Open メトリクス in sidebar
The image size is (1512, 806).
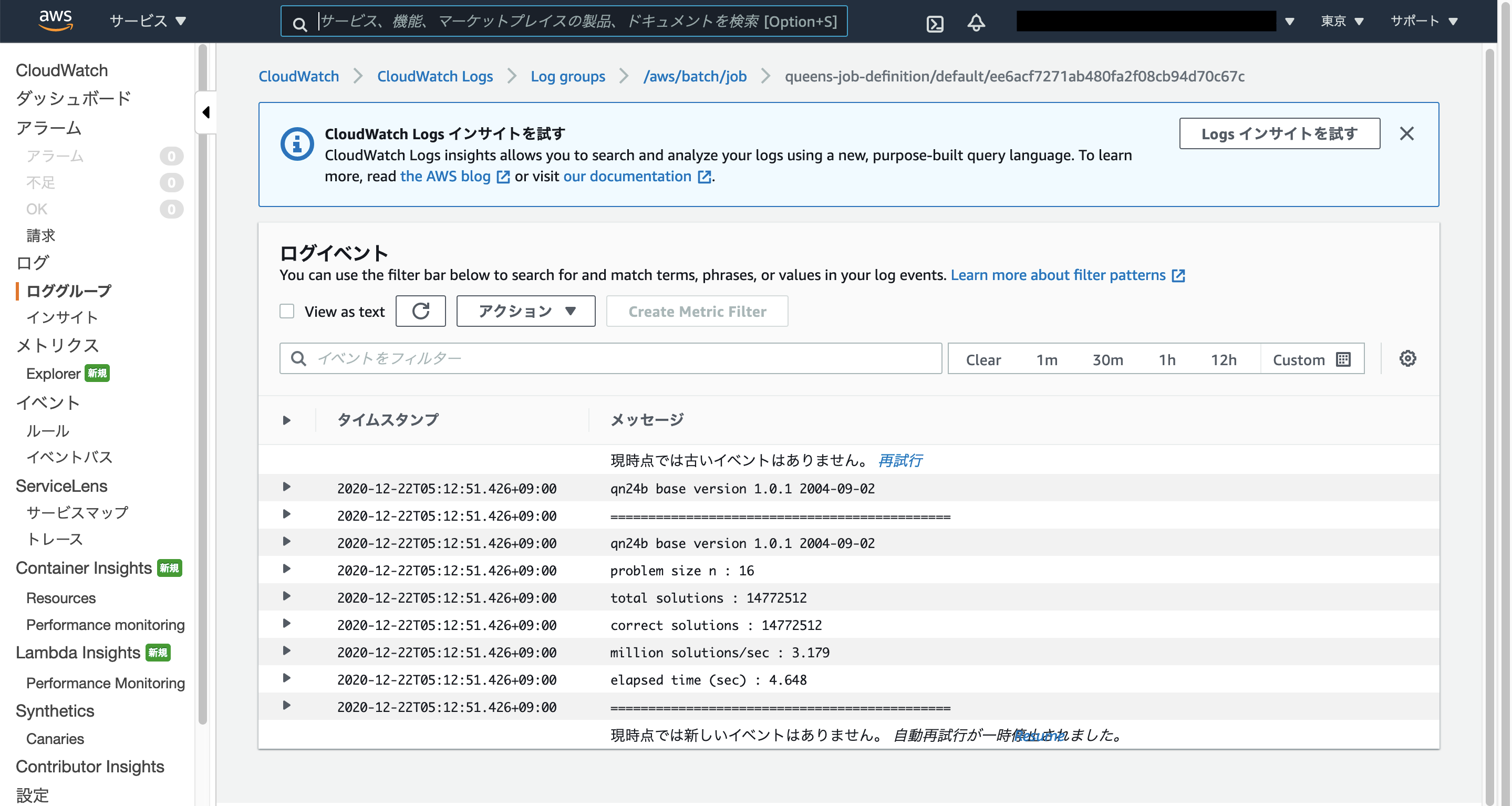click(57, 345)
